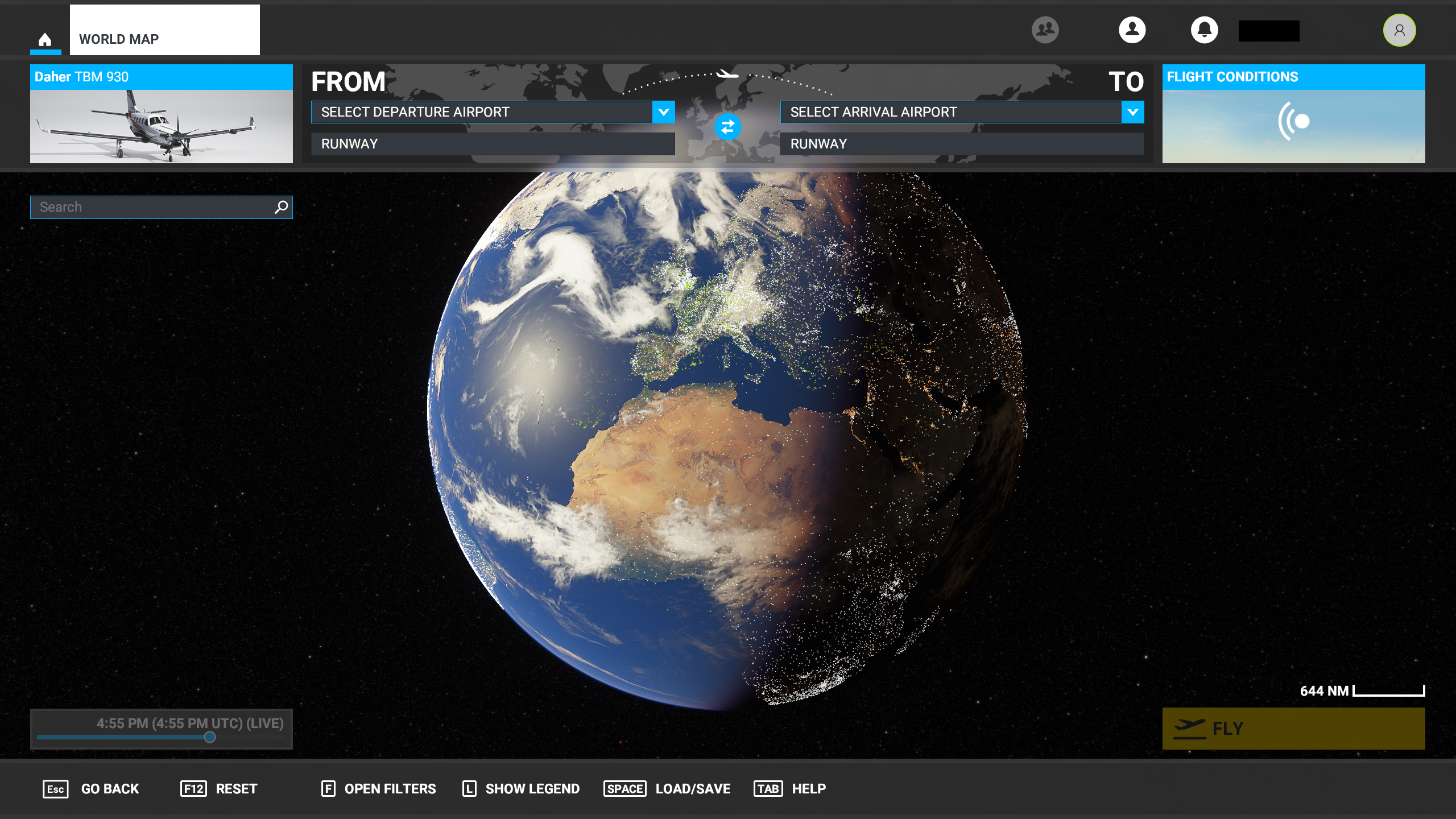Click the SELECT ARRIVAL AIRPORT field

[x=951, y=112]
